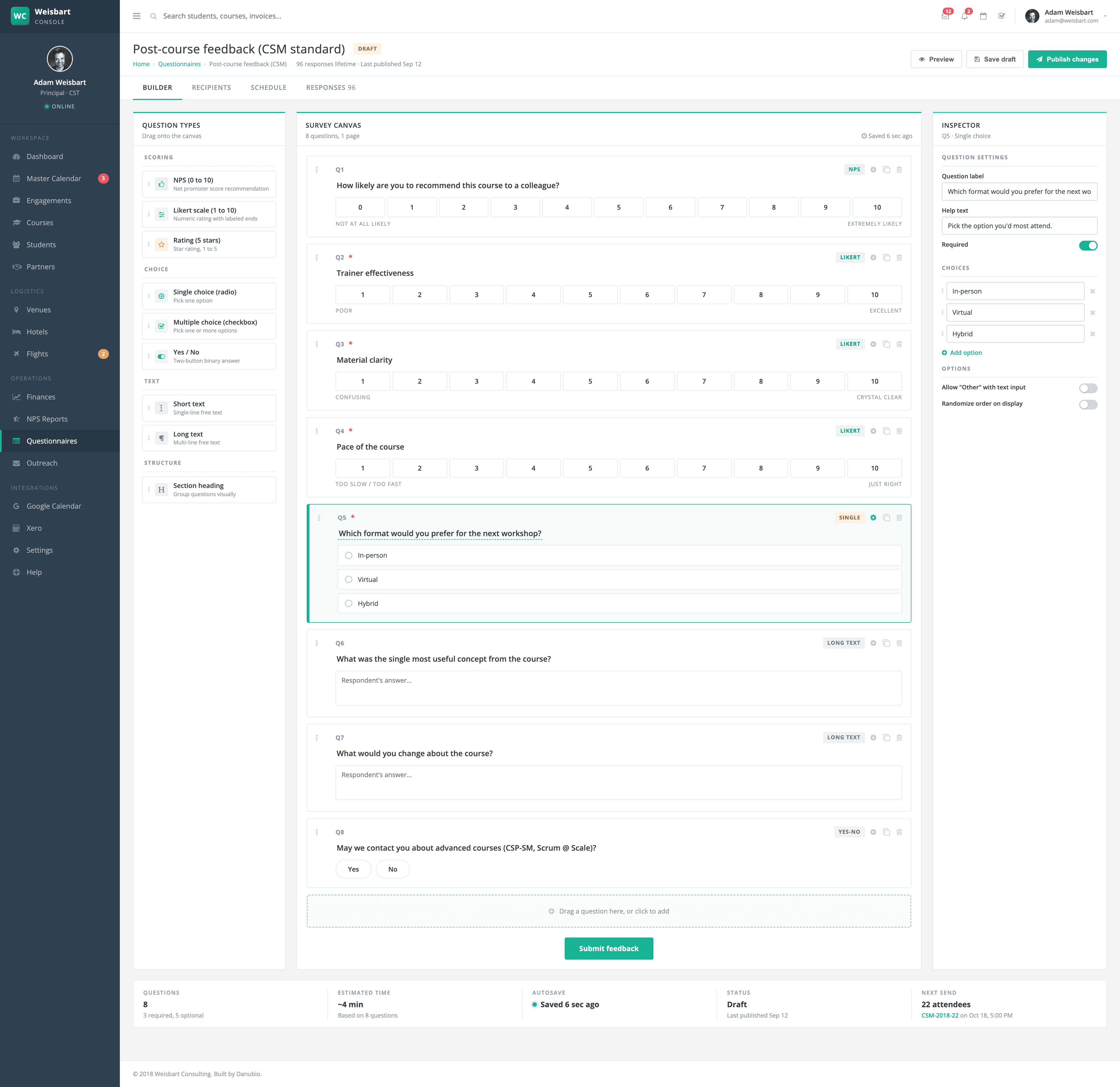Screen dimensions: 1120x1087
Task: Remove the In-person choice with its x icon
Action: point(1093,291)
